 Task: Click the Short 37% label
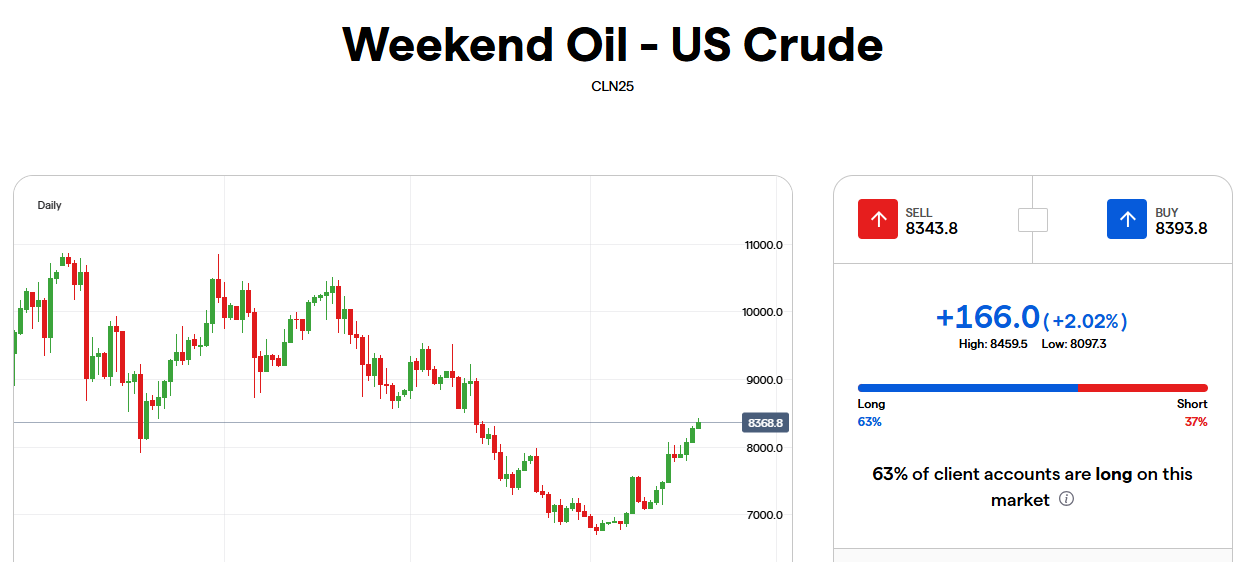[x=1193, y=413]
